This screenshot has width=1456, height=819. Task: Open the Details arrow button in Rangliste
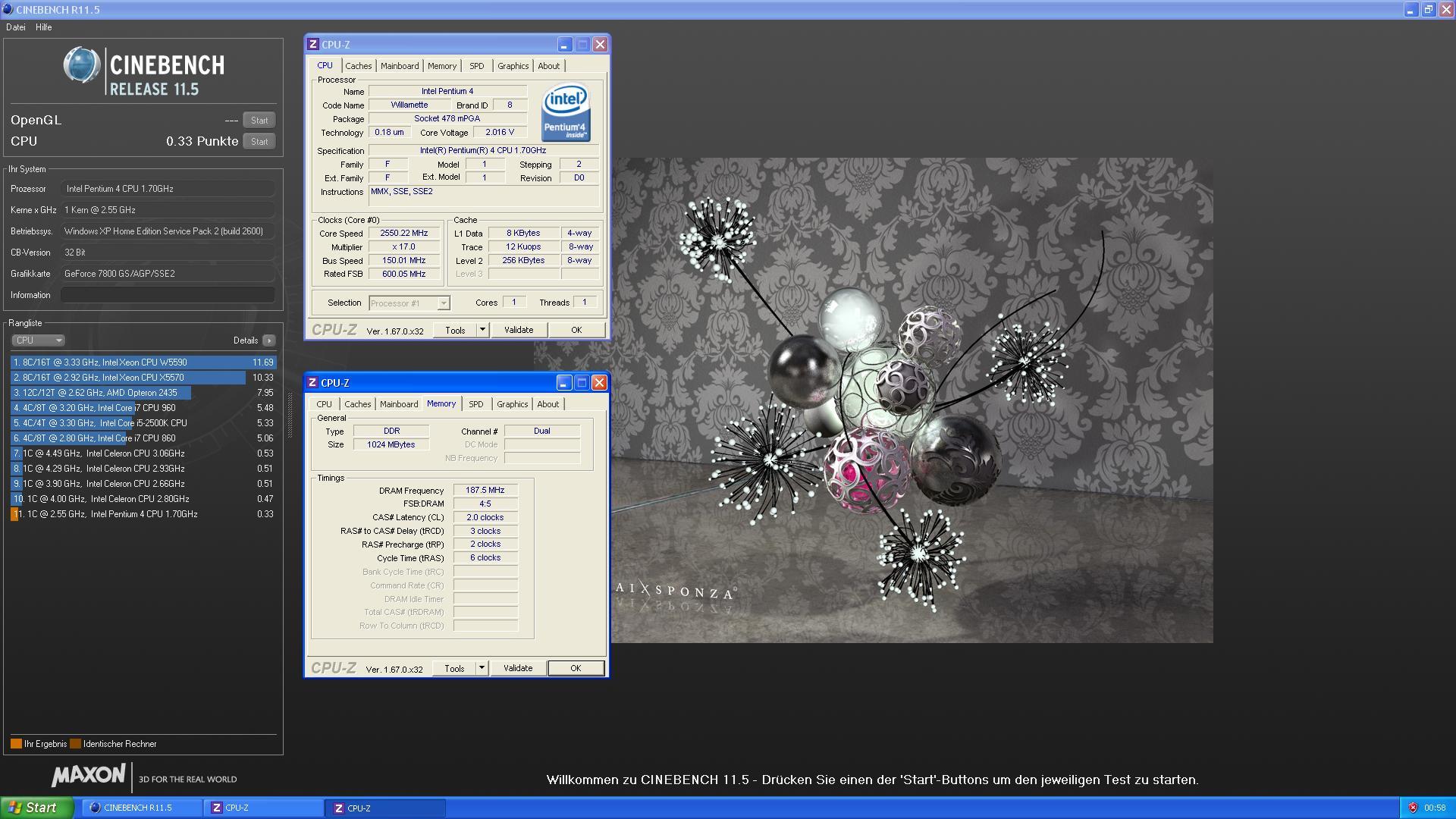point(268,340)
